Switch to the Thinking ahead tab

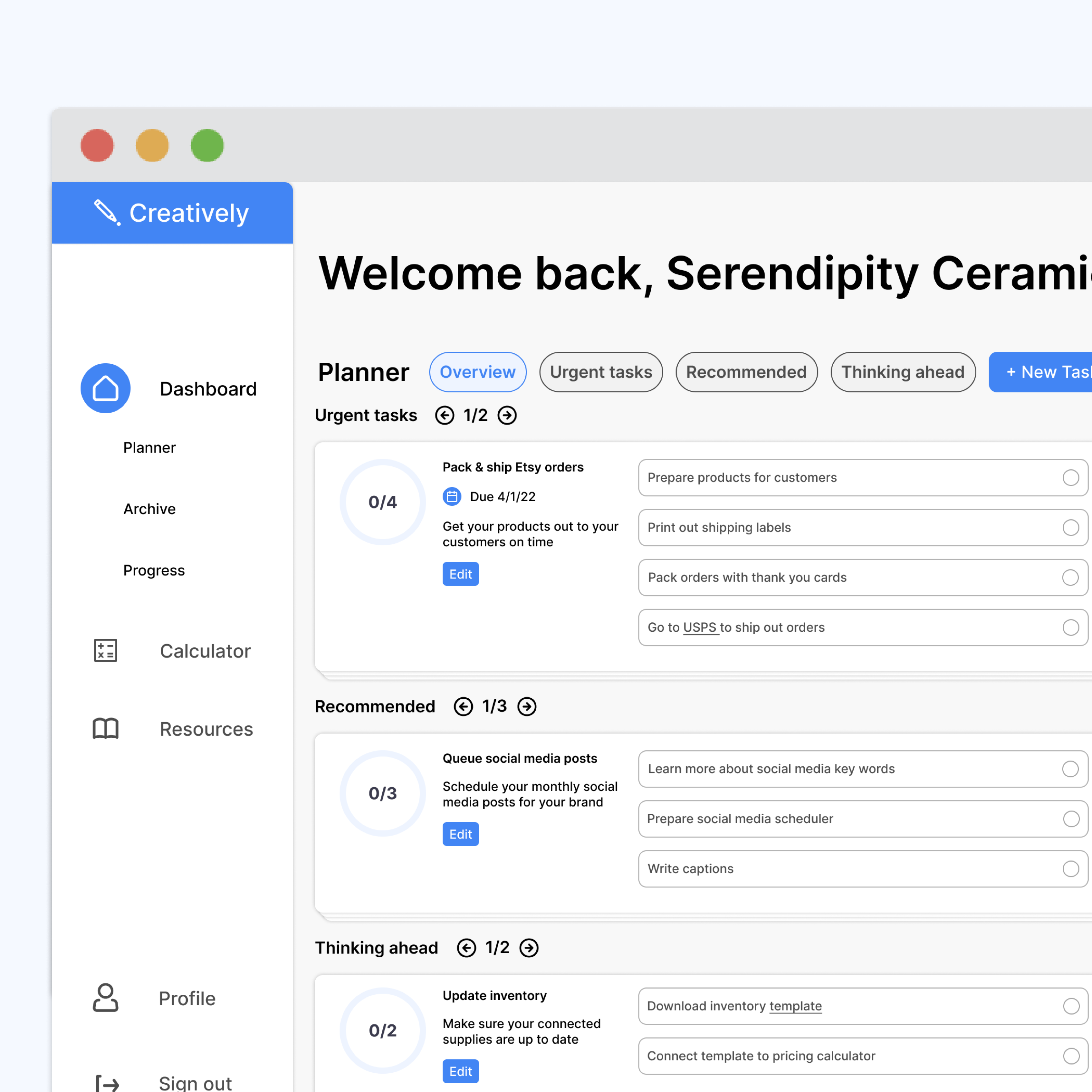pos(903,372)
